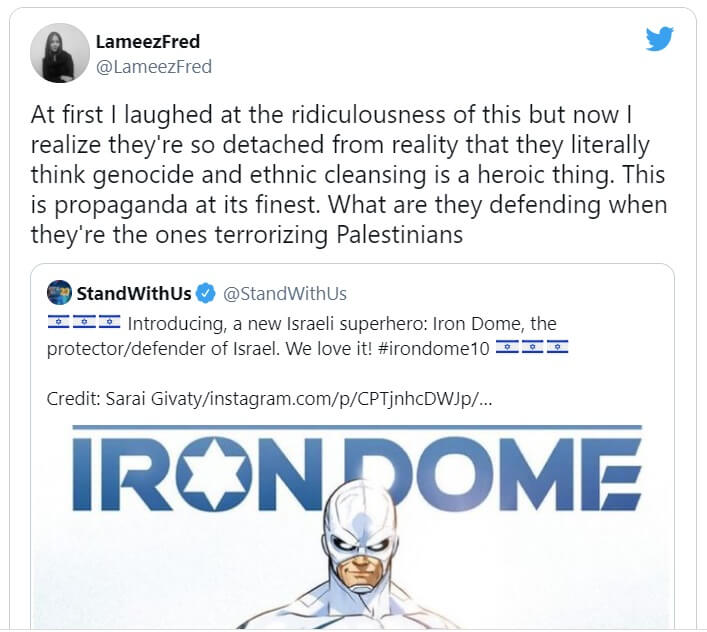Open LameezFred's profile picture
The image size is (707, 632).
point(60,53)
